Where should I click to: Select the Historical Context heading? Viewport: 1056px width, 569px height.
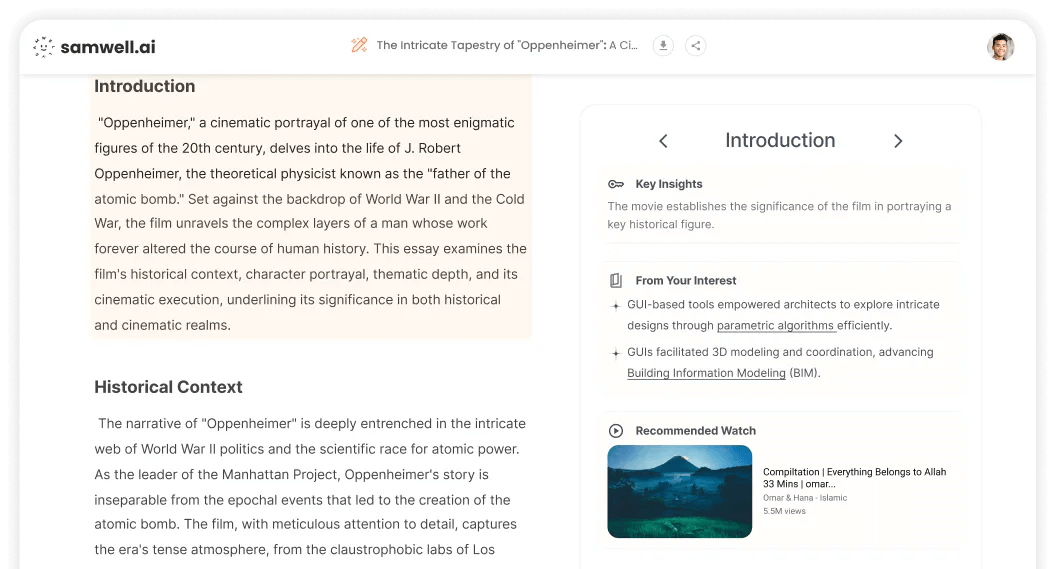point(168,387)
